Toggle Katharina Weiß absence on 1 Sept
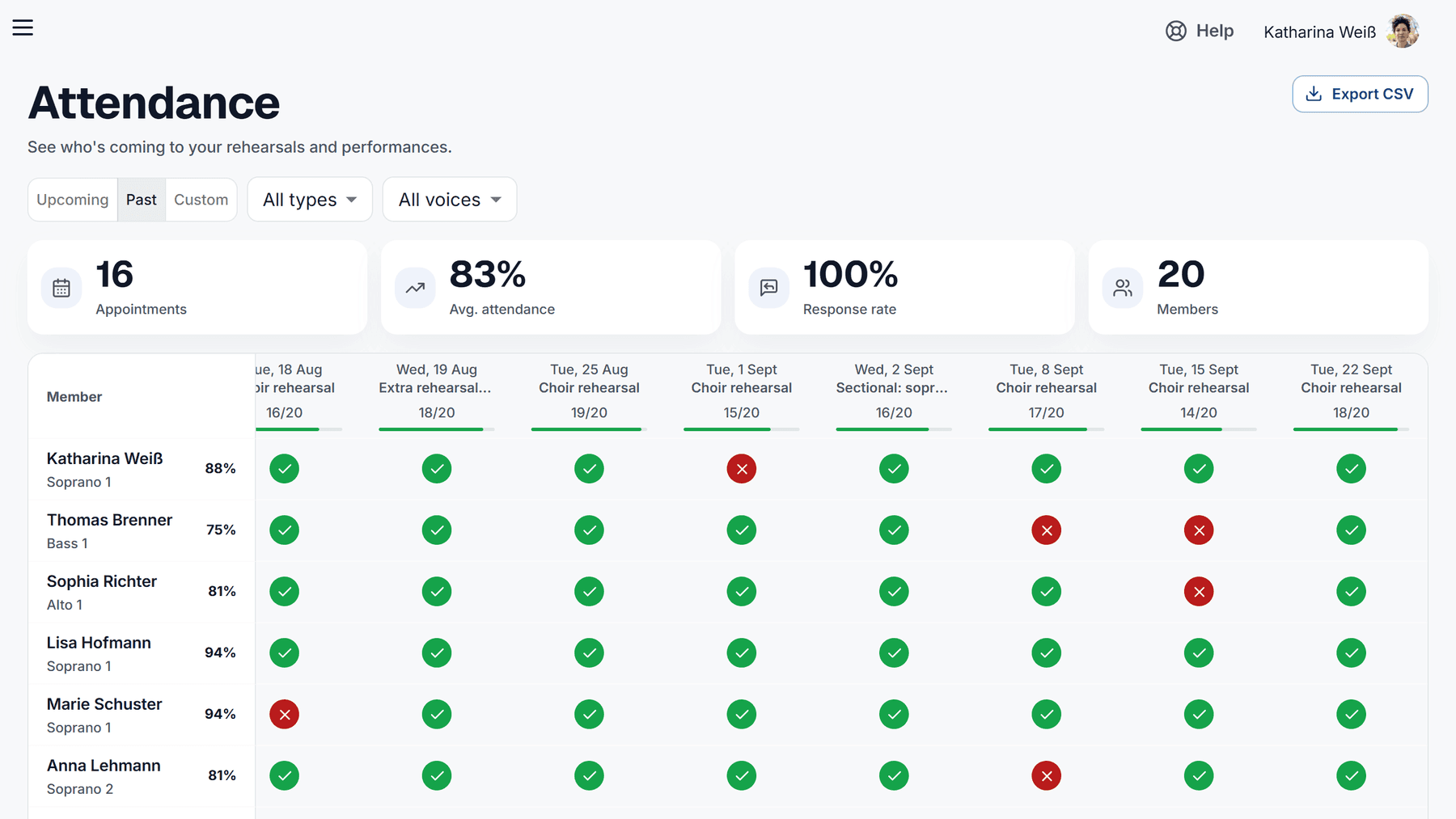The height and width of the screenshot is (819, 1456). 742,469
